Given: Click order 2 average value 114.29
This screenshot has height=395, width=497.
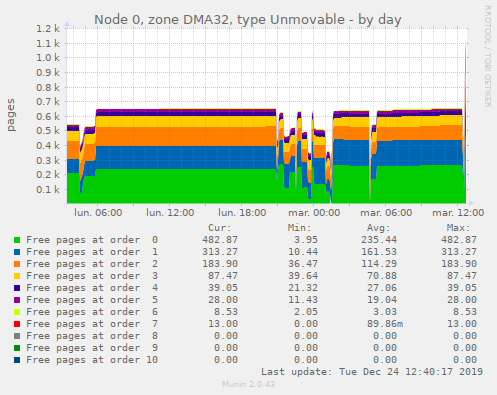Looking at the screenshot, I should 379,264.
